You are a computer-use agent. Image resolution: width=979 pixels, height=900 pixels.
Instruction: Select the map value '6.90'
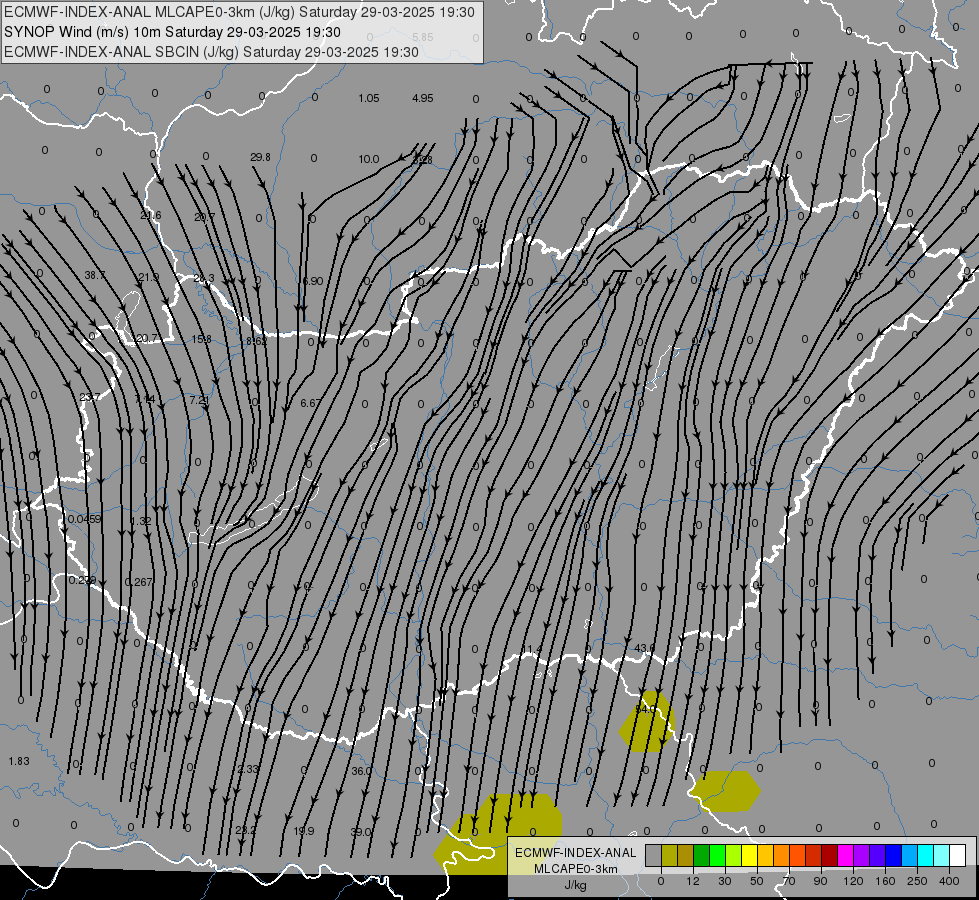pos(313,281)
